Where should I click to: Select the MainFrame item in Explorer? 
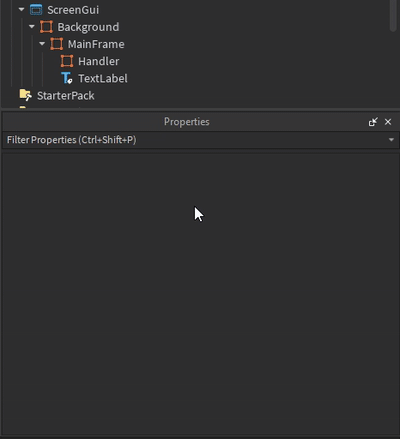96,44
